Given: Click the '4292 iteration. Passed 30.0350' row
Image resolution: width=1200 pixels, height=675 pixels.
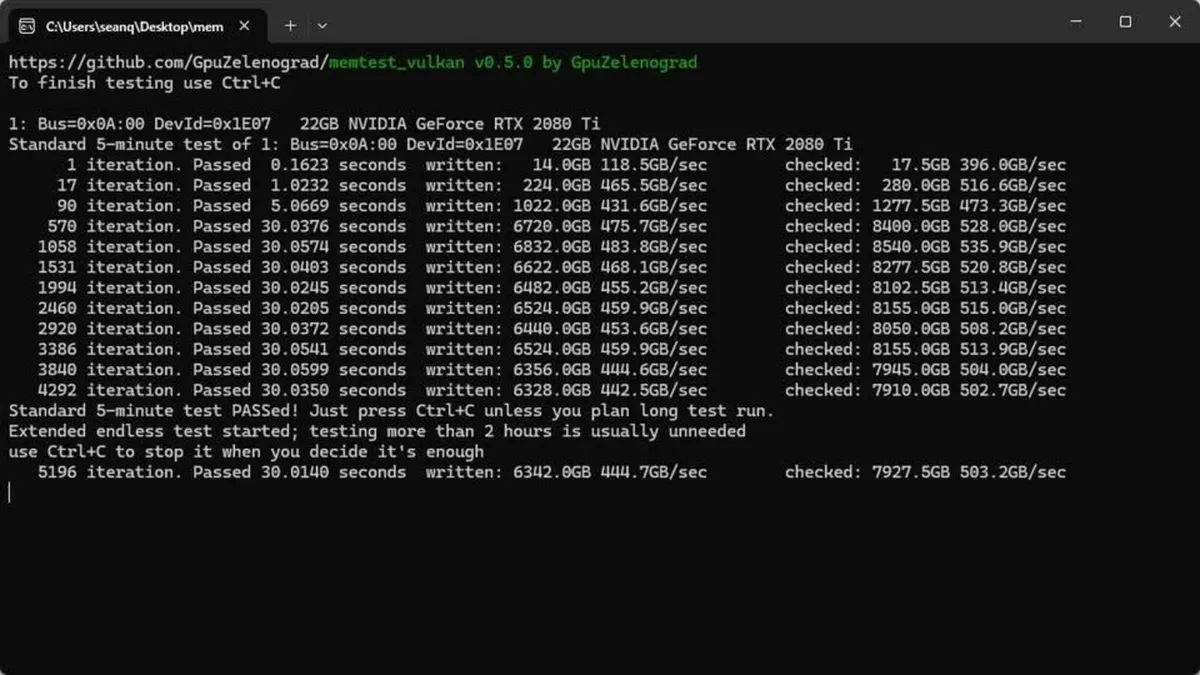Looking at the screenshot, I should 551,390.
